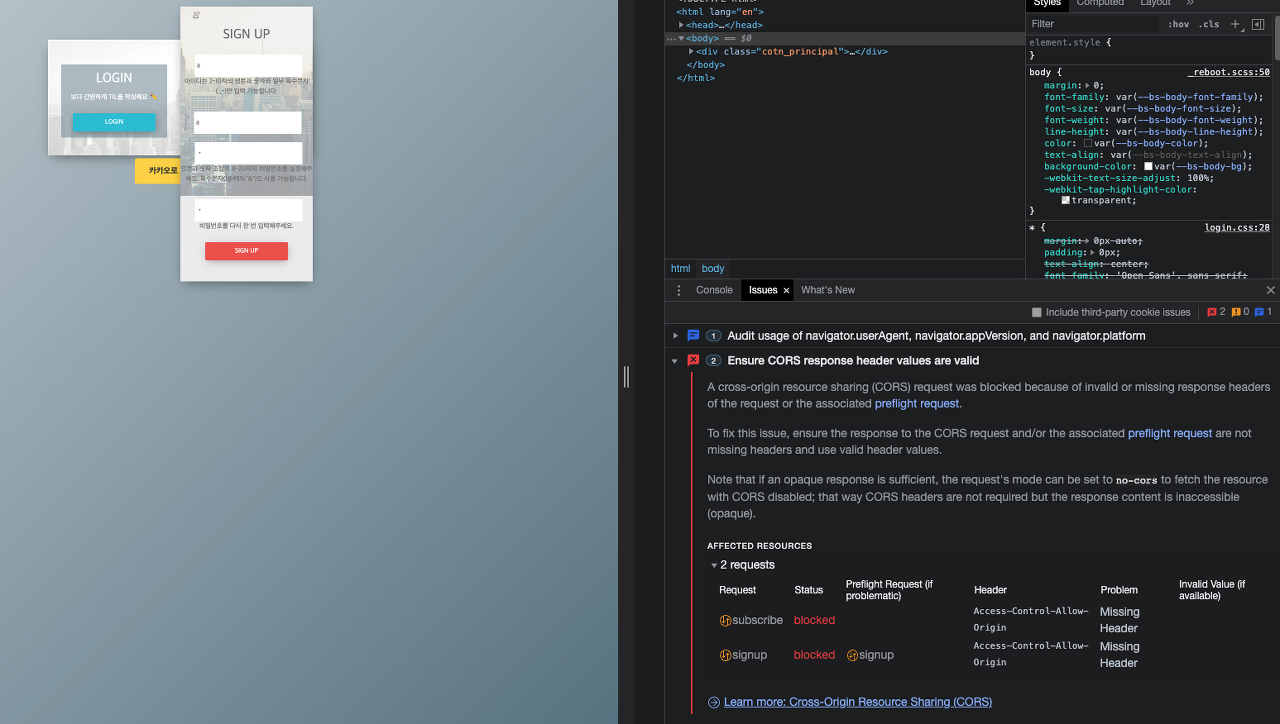Expand the cotn_principal div node

[691, 51]
